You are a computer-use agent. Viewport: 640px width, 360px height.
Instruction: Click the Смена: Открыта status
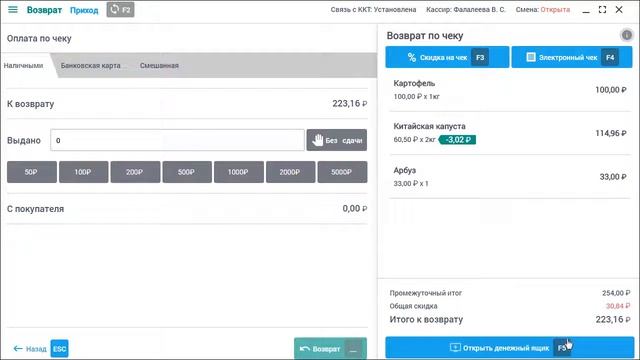pos(542,10)
